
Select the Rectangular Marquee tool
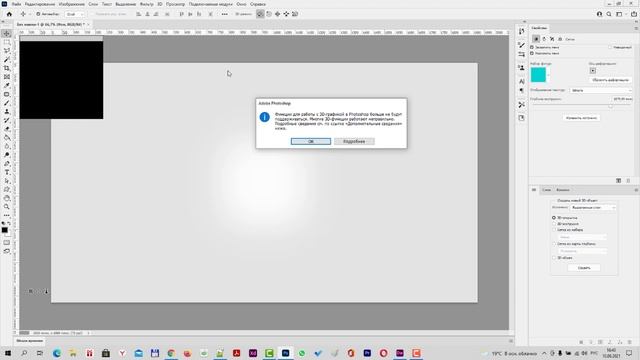pos(7,42)
